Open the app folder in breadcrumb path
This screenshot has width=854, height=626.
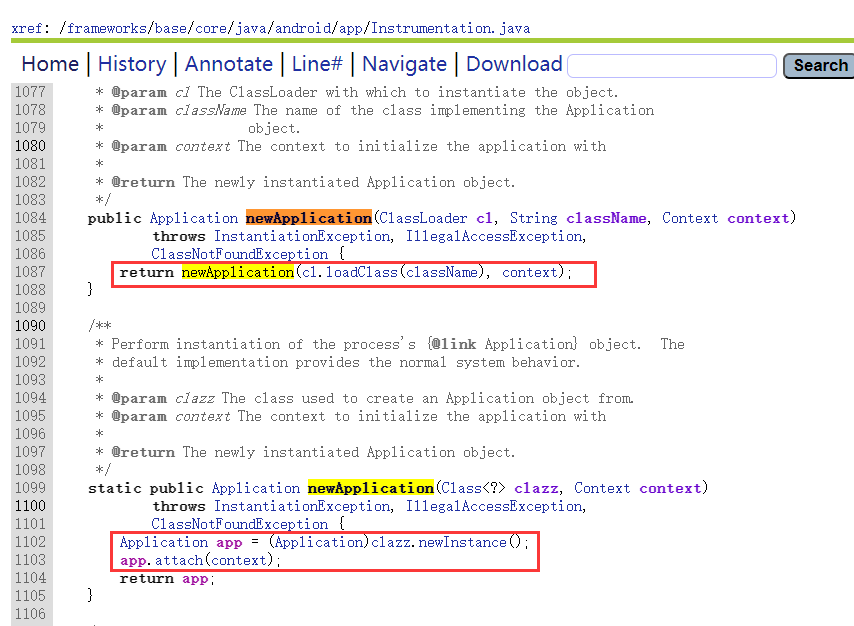[x=350, y=28]
